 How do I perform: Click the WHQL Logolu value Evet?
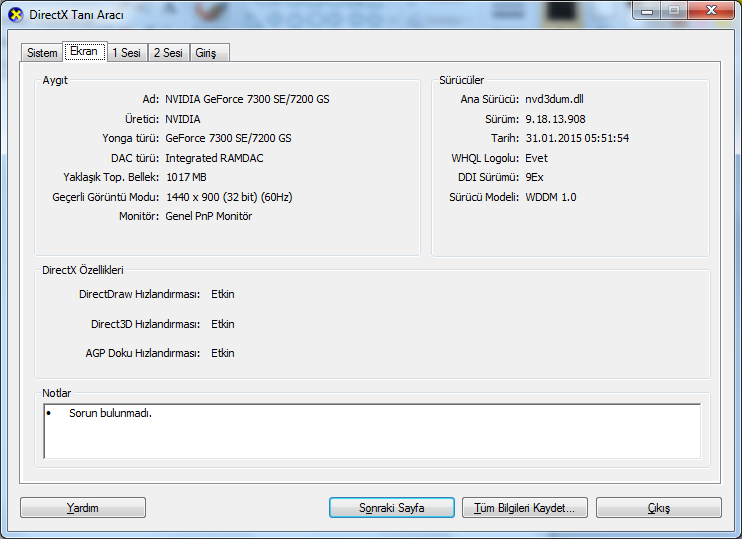[536, 158]
